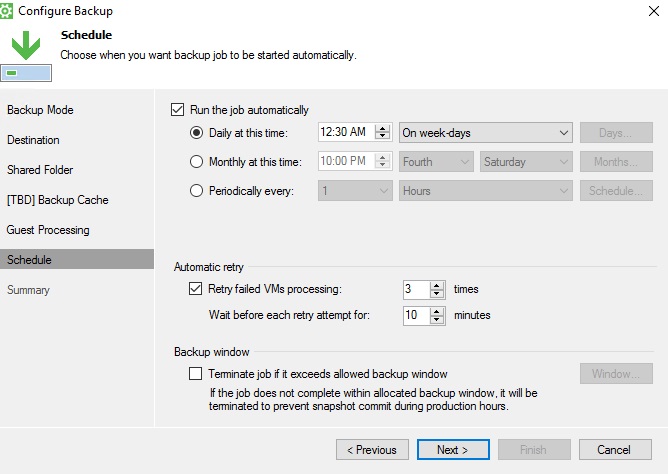Increase daily time with up spinner arrow

[383, 129]
